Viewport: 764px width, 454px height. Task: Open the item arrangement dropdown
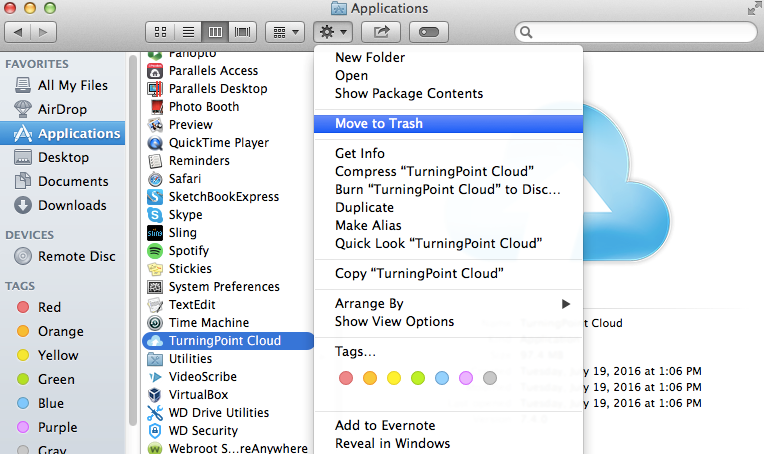285,32
